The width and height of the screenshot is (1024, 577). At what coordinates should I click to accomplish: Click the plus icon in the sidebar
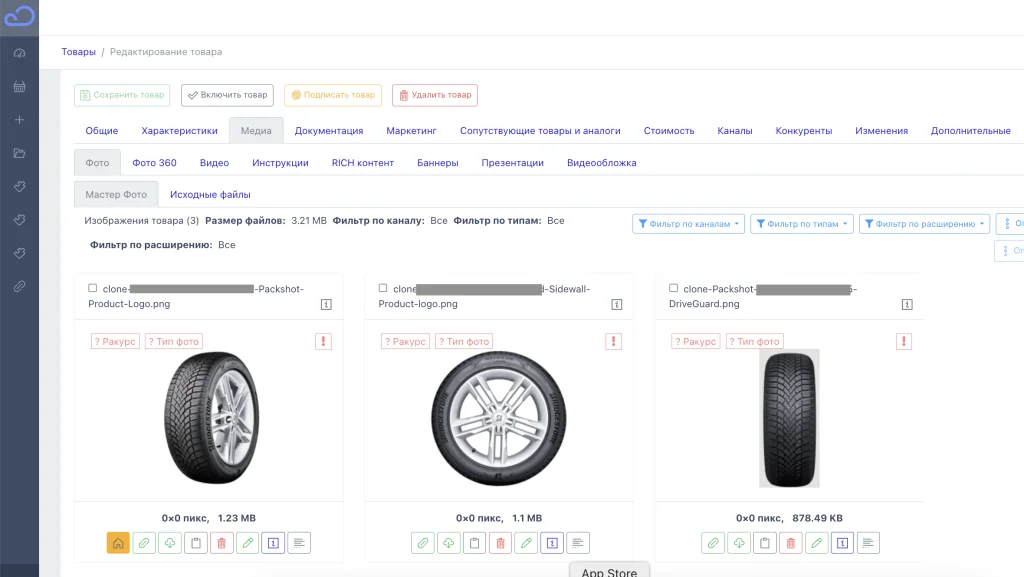coord(20,120)
